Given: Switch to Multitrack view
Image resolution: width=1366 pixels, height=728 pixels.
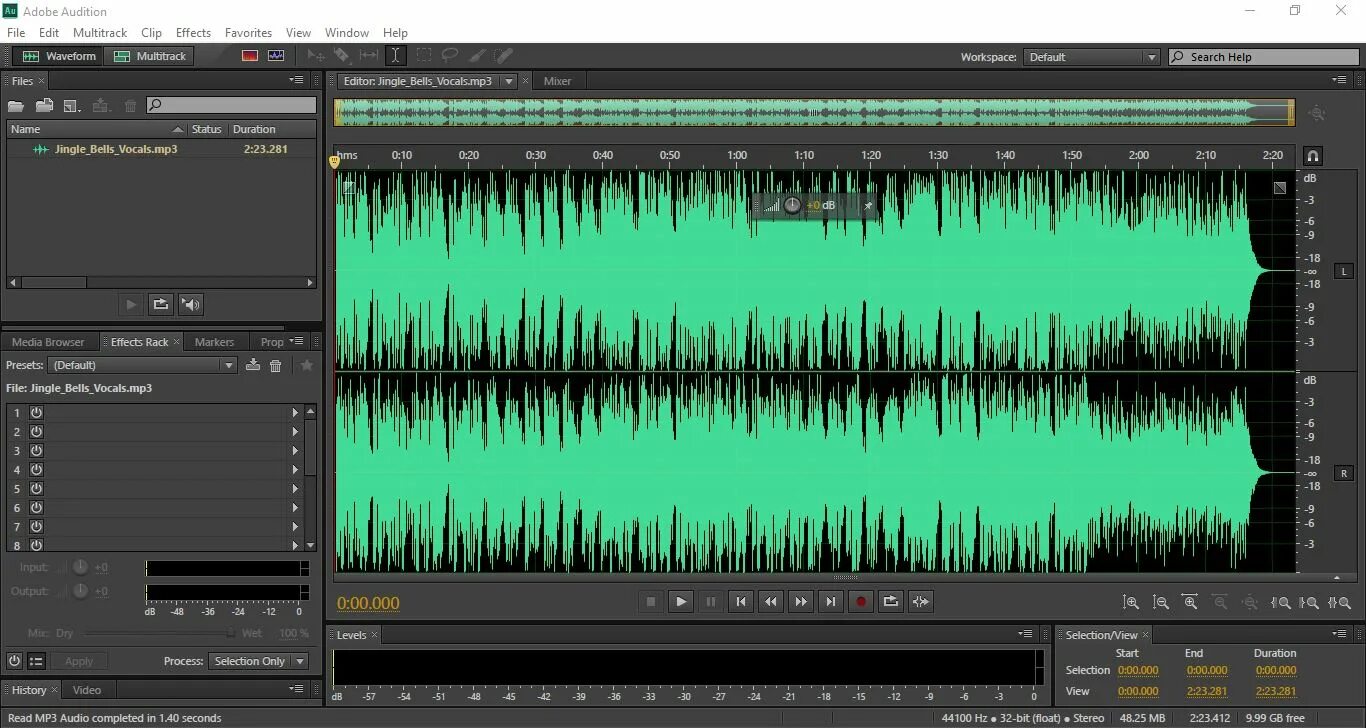Looking at the screenshot, I should (149, 56).
